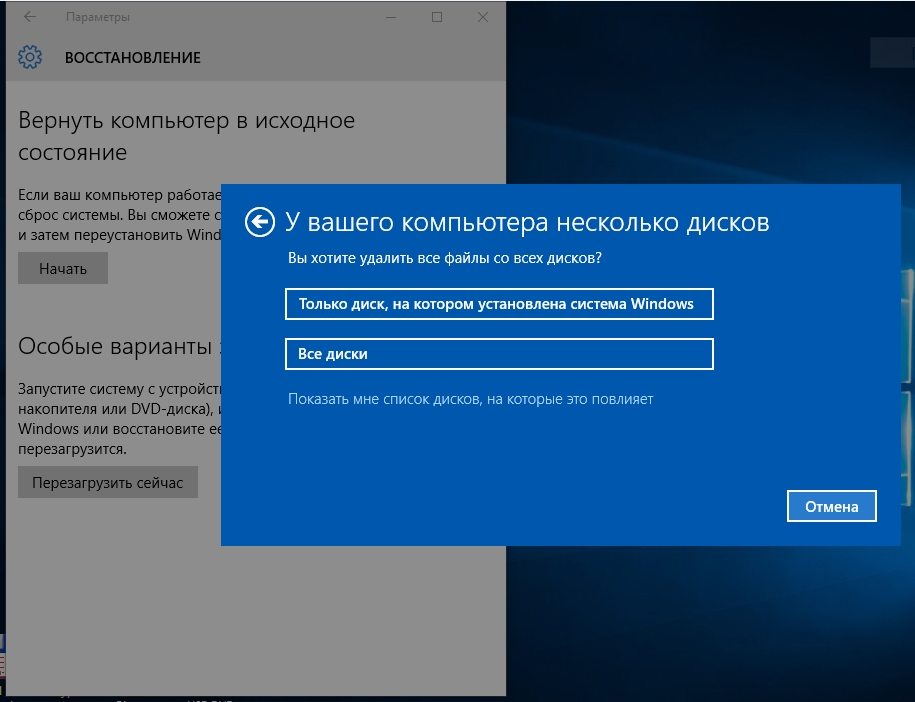The image size is (915, 702).
Task: Click the back arrow in the Параметры title bar
Action: click(30, 17)
